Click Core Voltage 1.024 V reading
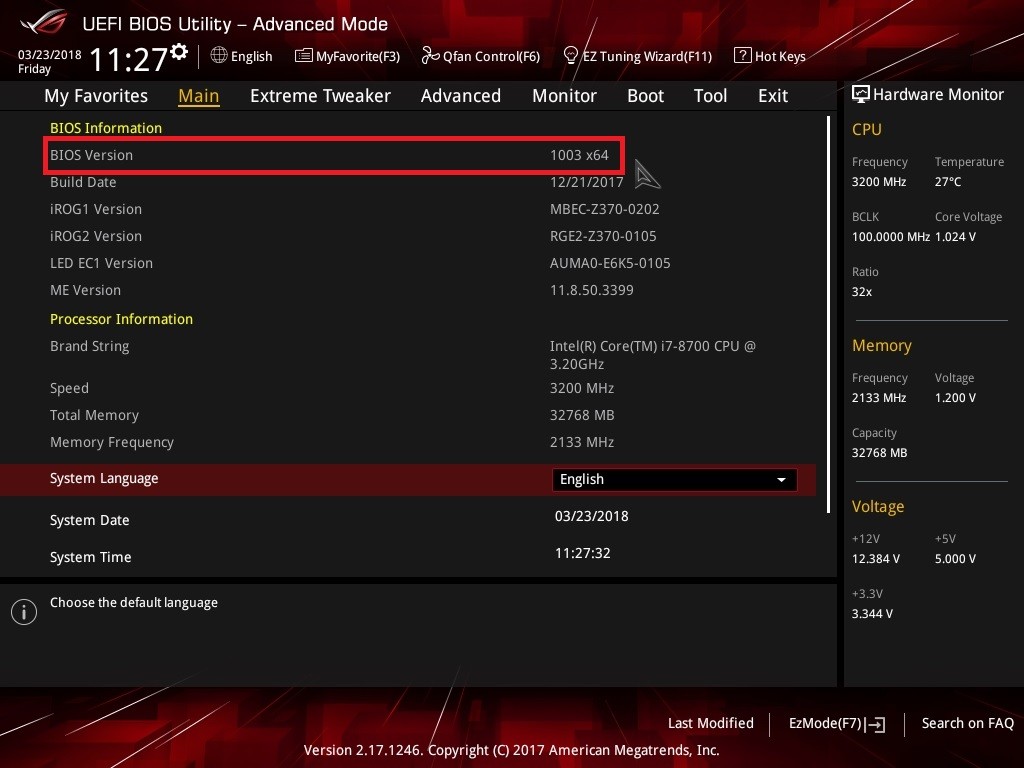 coord(955,236)
